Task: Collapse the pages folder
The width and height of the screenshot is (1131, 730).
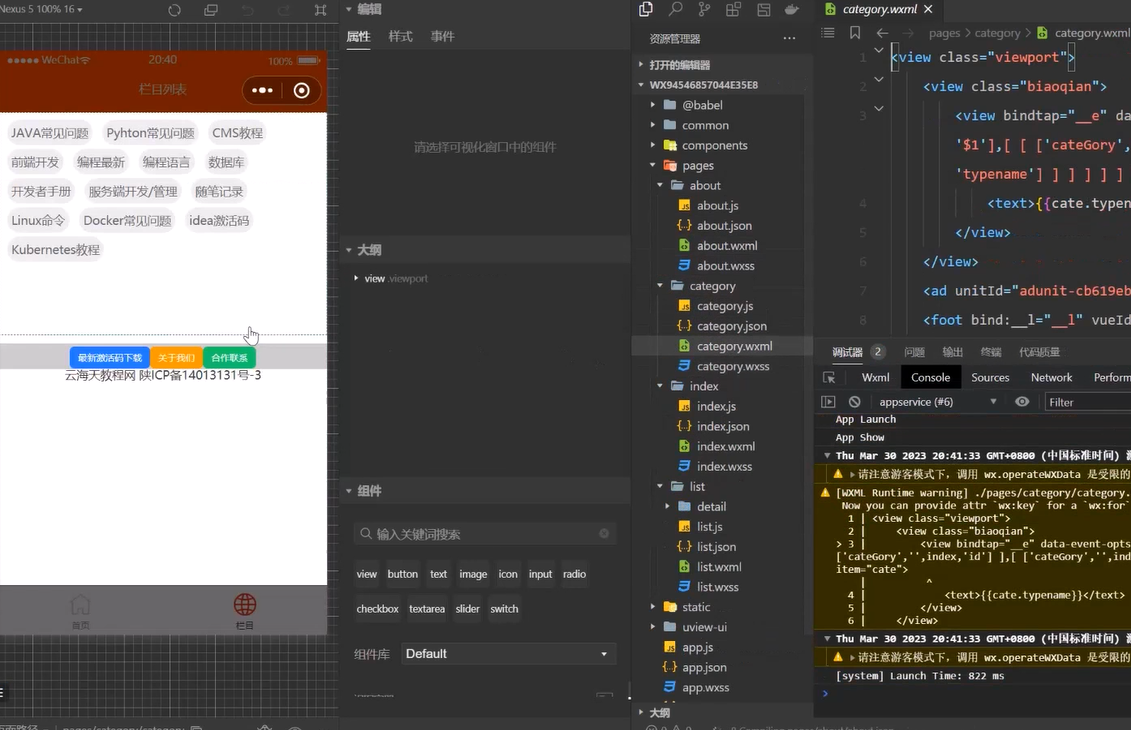Action: (653, 165)
